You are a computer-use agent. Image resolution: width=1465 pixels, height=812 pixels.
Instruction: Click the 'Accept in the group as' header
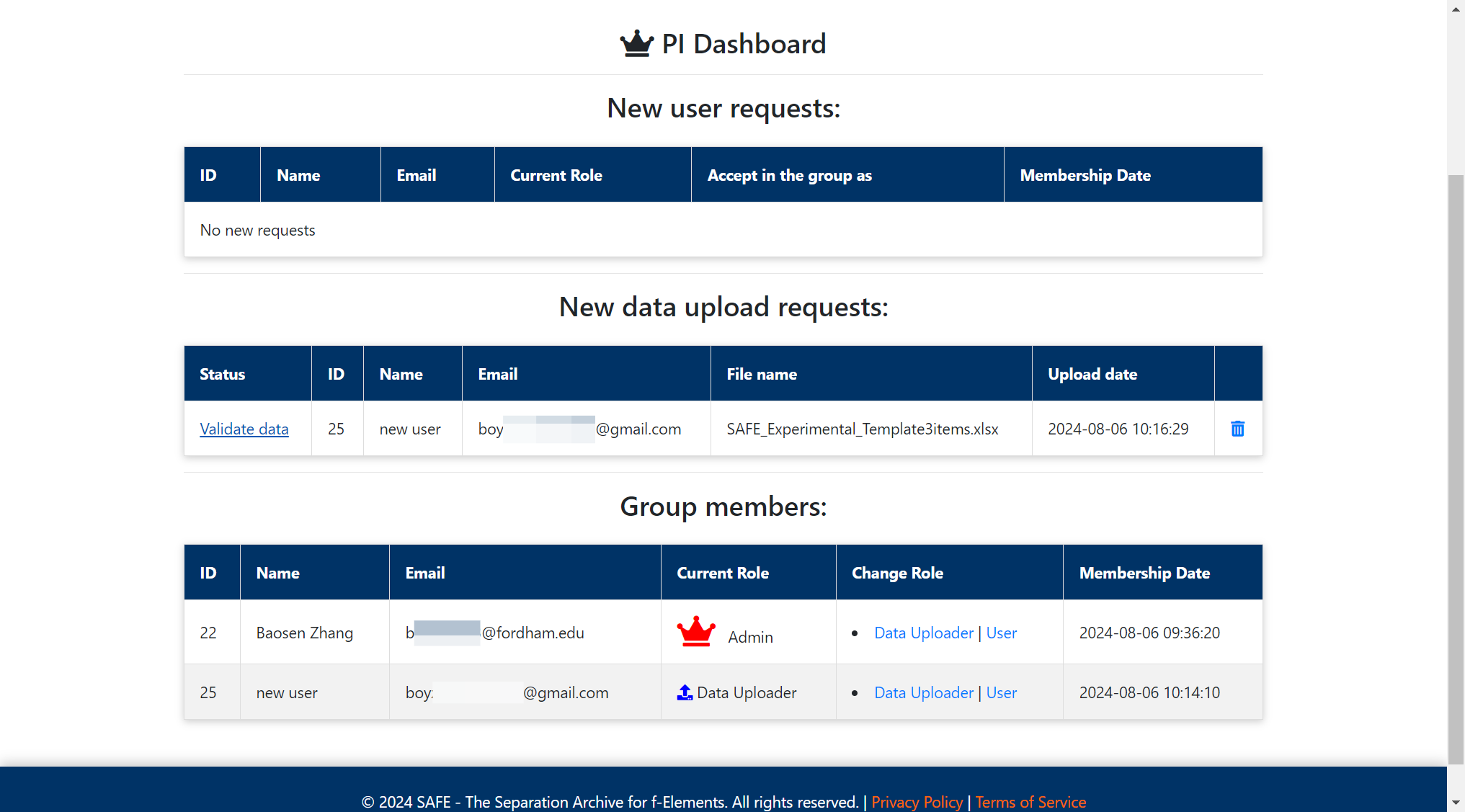[790, 175]
